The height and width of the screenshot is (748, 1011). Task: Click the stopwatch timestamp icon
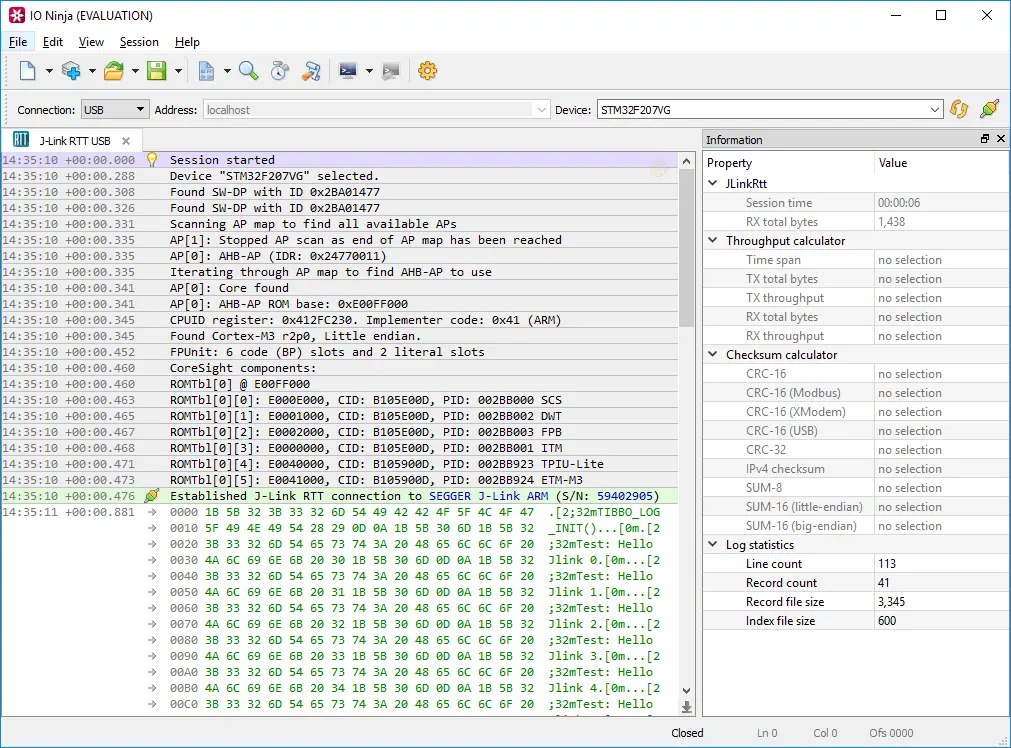(280, 71)
